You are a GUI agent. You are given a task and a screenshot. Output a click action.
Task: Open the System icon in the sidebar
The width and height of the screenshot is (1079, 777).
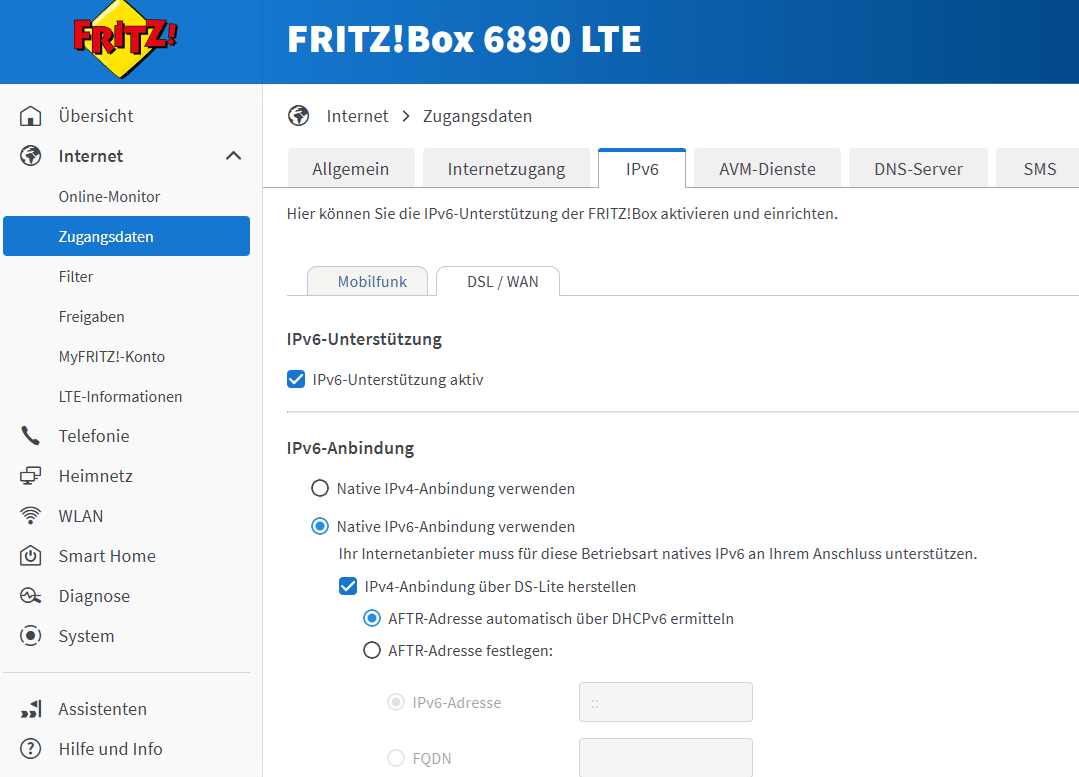(29, 635)
